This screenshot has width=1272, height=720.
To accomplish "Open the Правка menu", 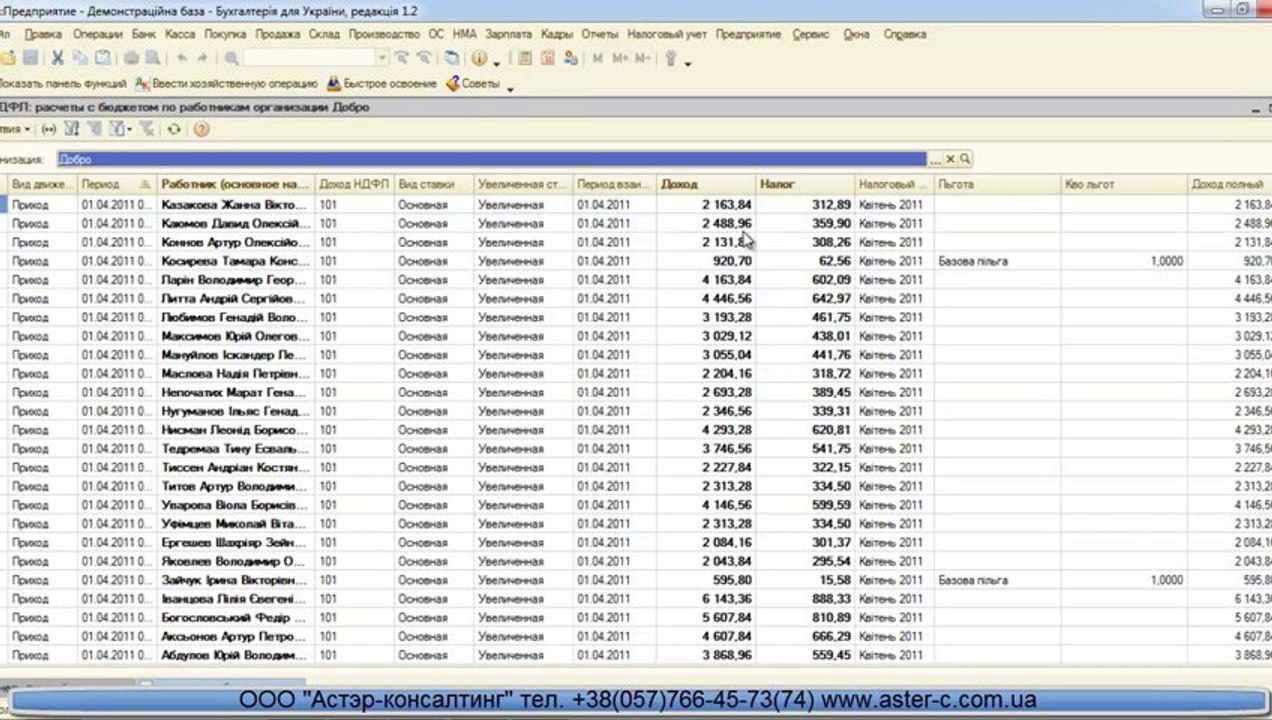I will click(x=43, y=34).
